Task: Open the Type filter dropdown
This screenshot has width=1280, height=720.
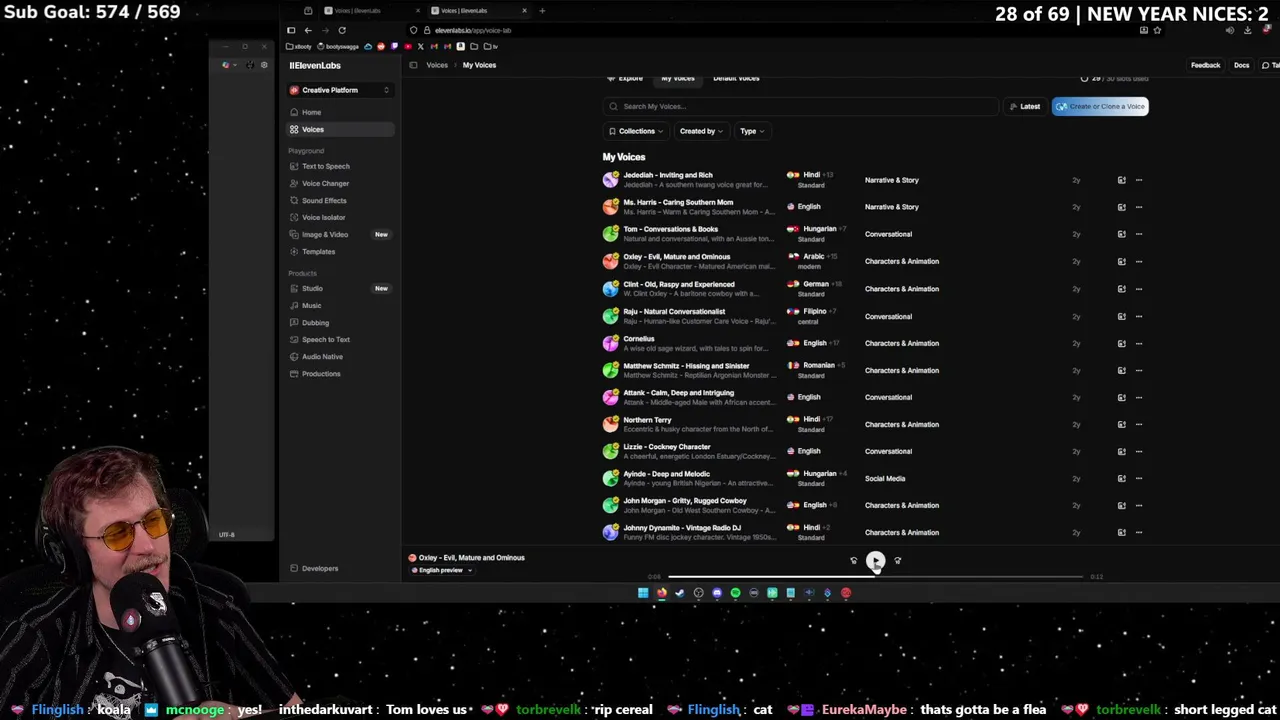Action: [751, 131]
